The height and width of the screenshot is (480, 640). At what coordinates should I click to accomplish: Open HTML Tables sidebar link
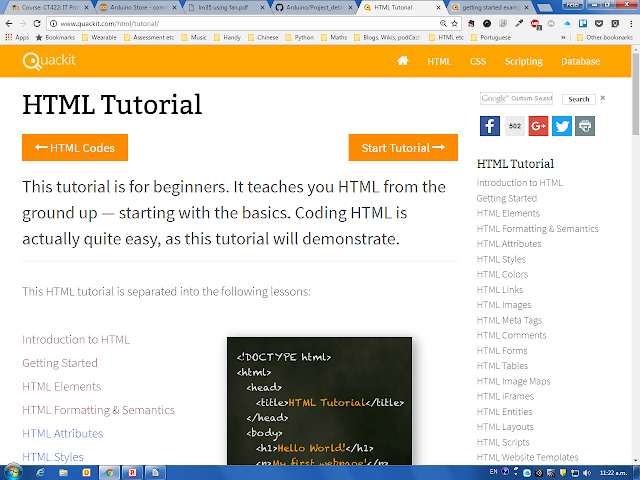click(x=502, y=366)
